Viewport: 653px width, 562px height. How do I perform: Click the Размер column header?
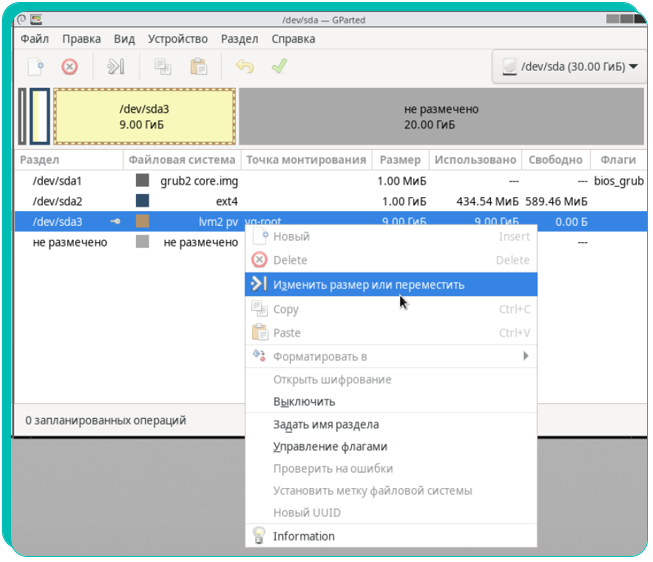click(x=400, y=160)
